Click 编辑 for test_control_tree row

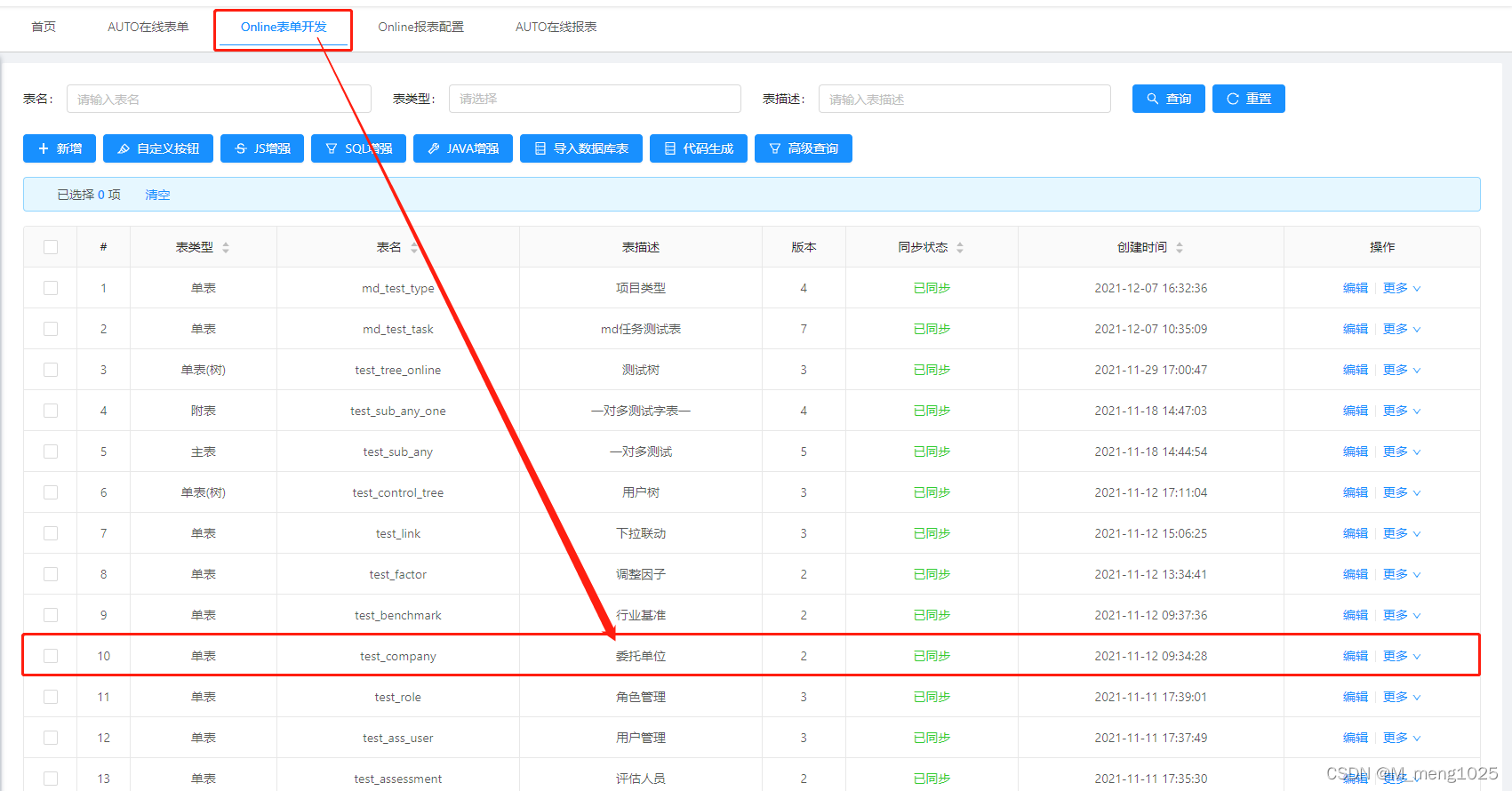tap(1356, 492)
